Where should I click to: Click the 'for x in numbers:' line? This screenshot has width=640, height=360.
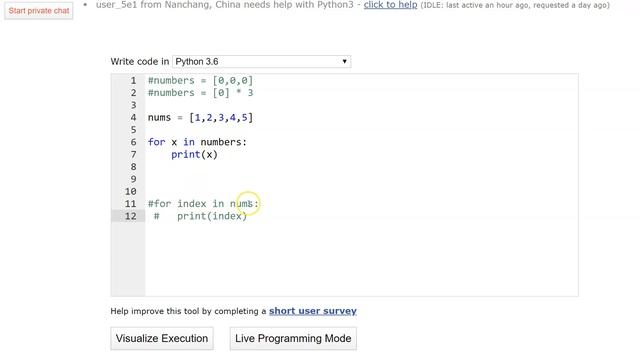click(x=197, y=142)
